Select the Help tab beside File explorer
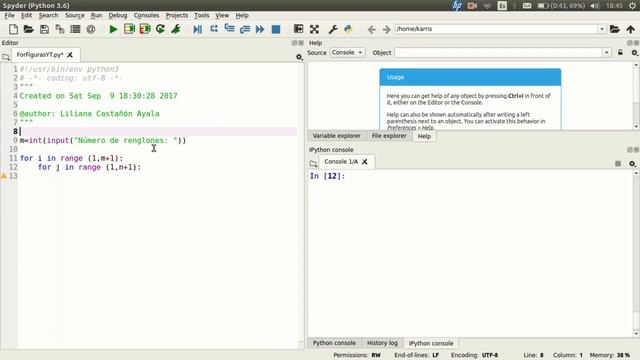640x360 pixels. tap(424, 136)
